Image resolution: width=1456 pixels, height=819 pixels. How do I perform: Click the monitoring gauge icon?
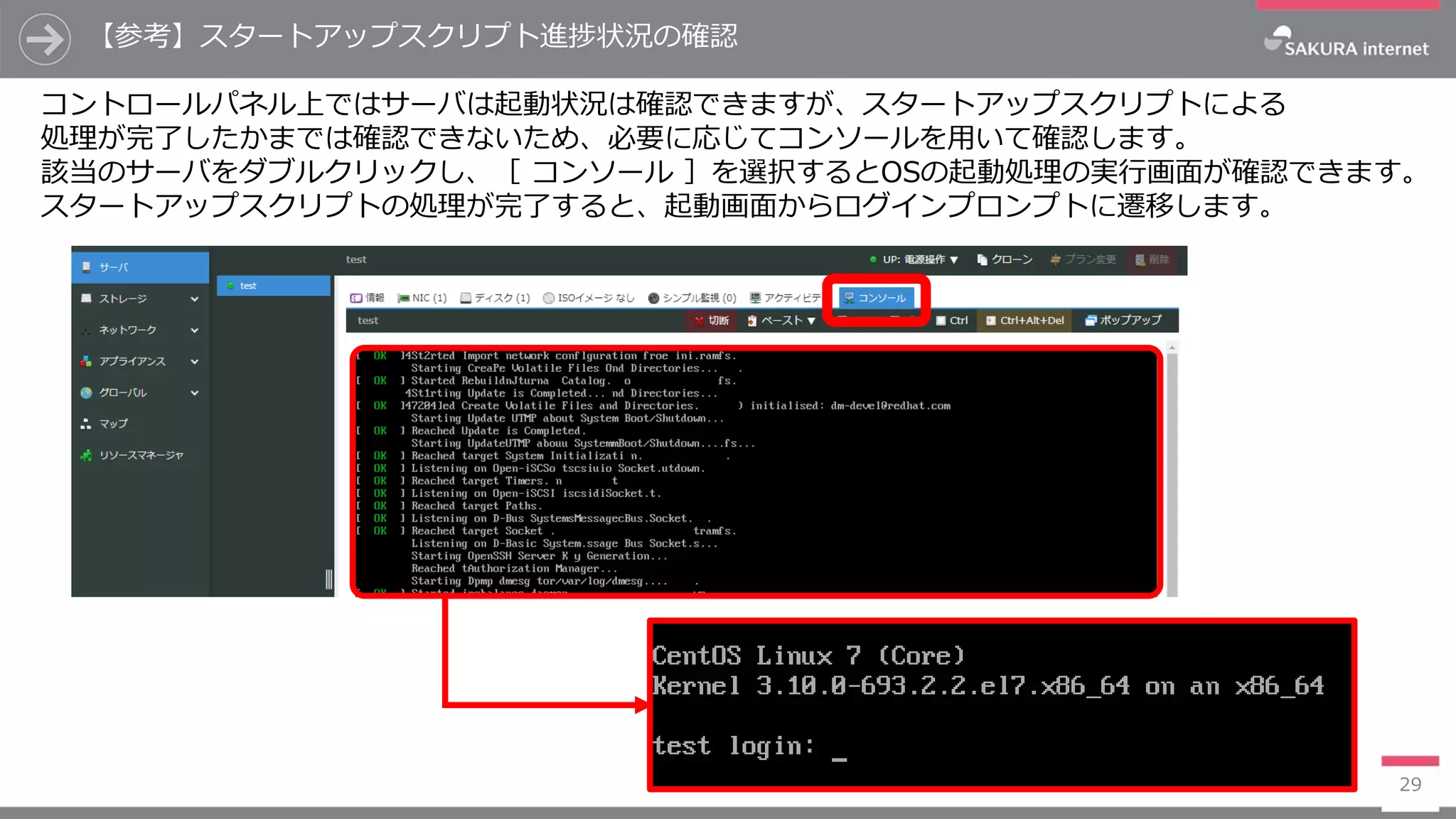[653, 298]
